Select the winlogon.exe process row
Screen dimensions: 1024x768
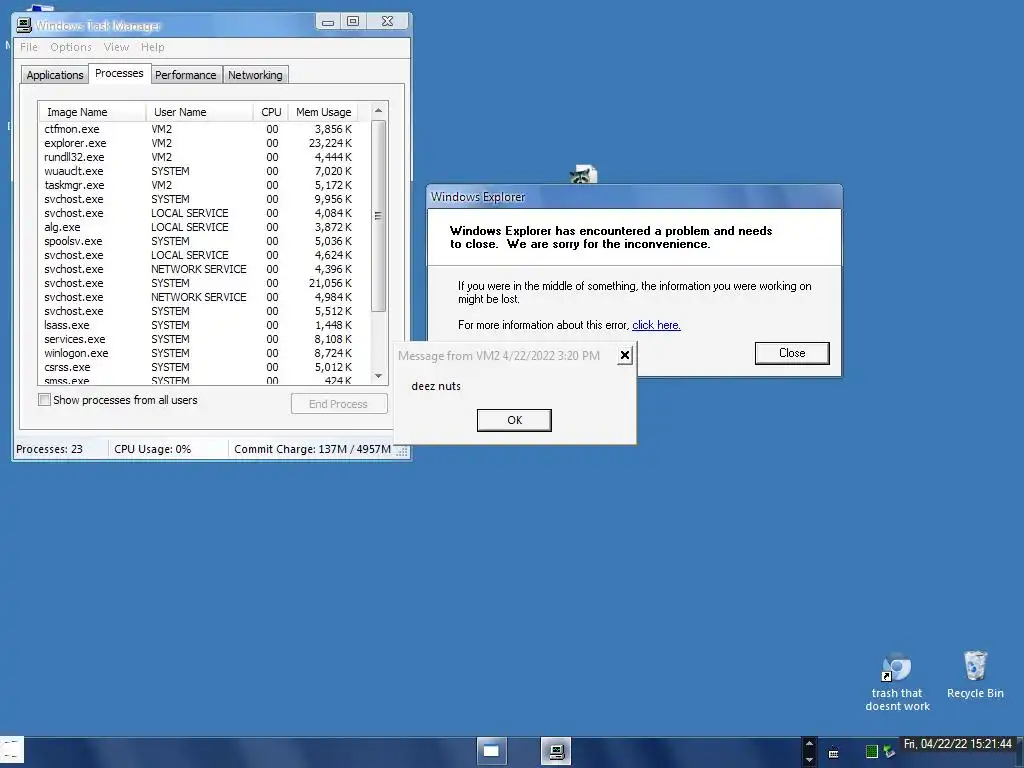204,353
